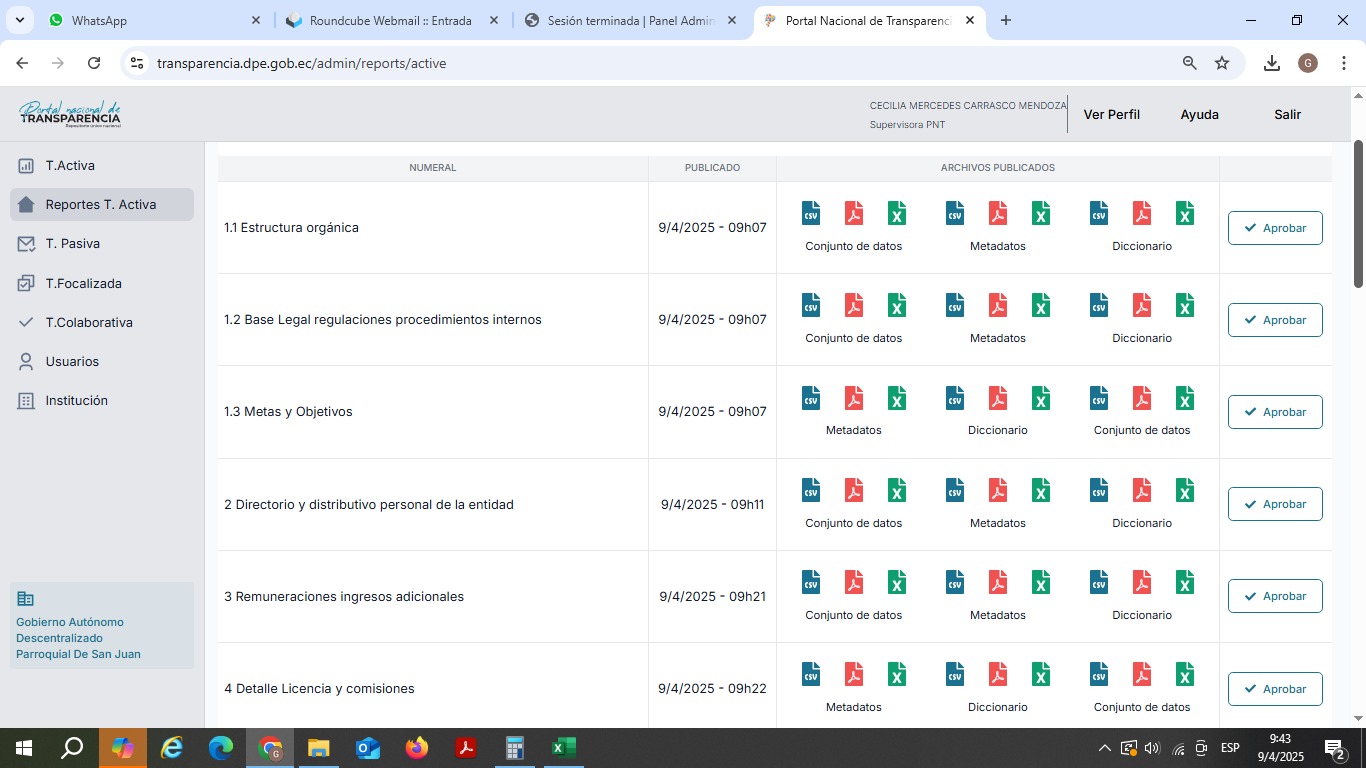Open T.Activa in the sidebar

pos(70,166)
